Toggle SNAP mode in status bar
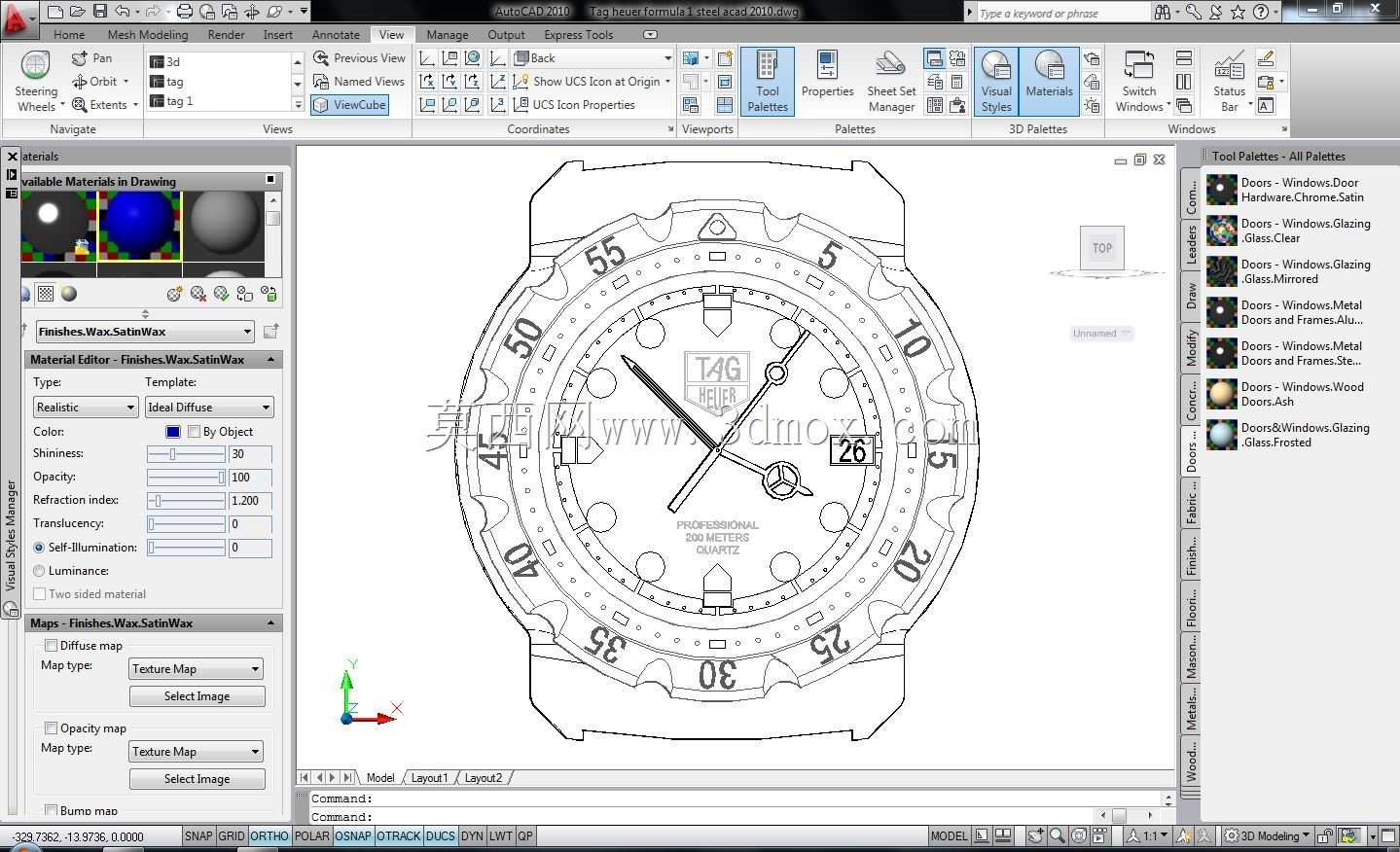The width and height of the screenshot is (1400, 852). 198,835
